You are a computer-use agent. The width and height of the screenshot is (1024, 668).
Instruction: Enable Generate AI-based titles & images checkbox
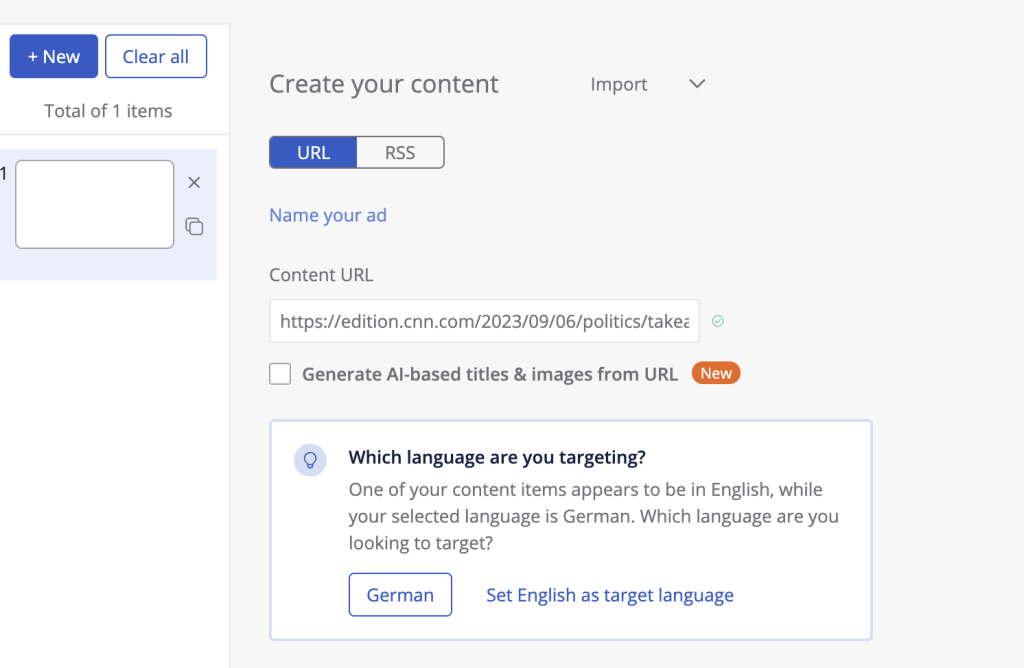pos(281,374)
